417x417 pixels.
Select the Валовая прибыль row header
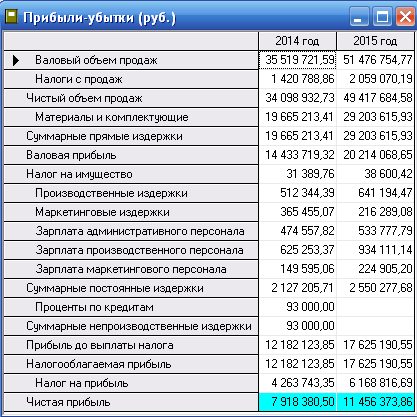pyautogui.click(x=131, y=155)
